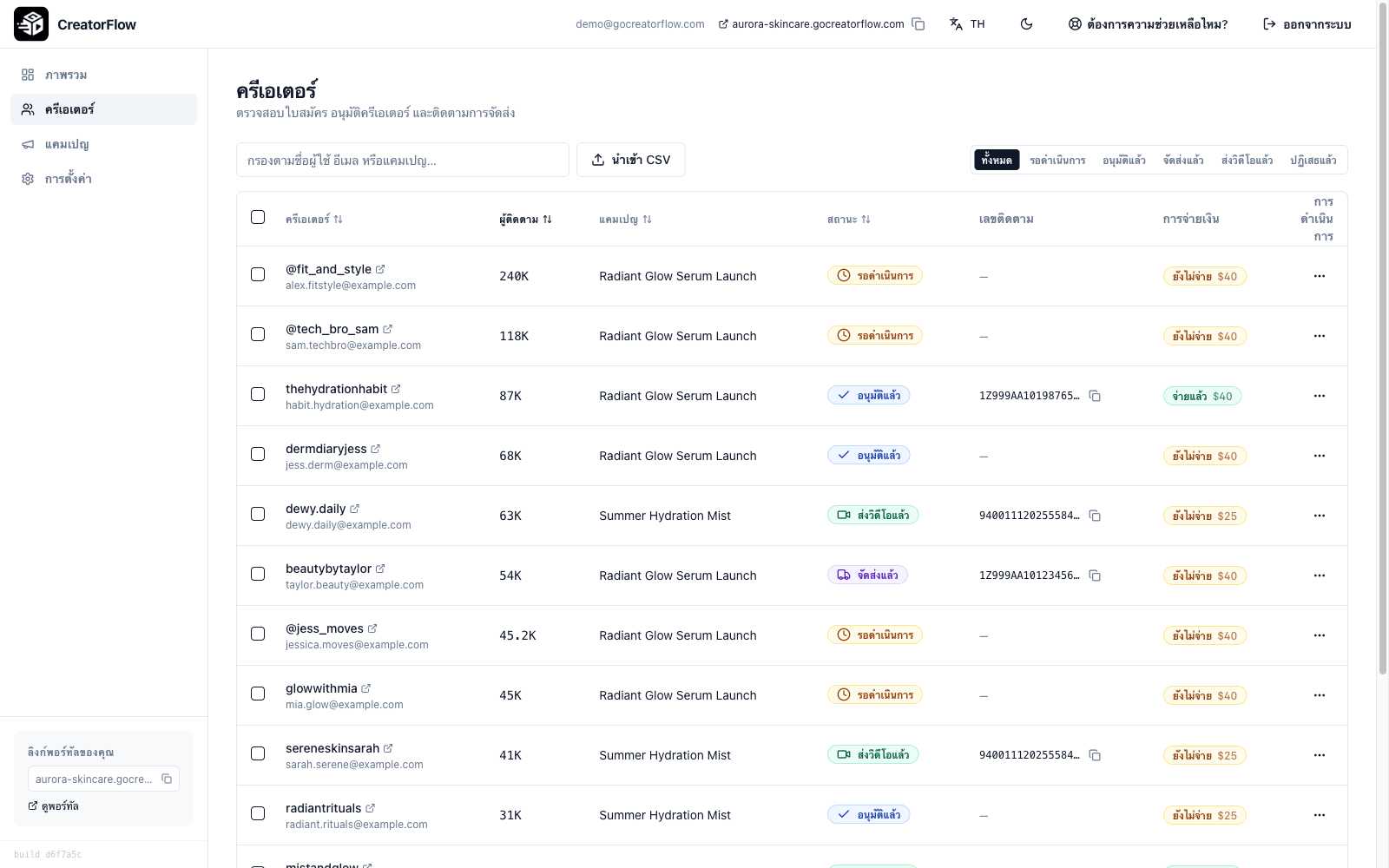This screenshot has height=868, width=1389.
Task: Select the ส่งวิดีโอแล้ว filter tab
Action: coord(1247,161)
